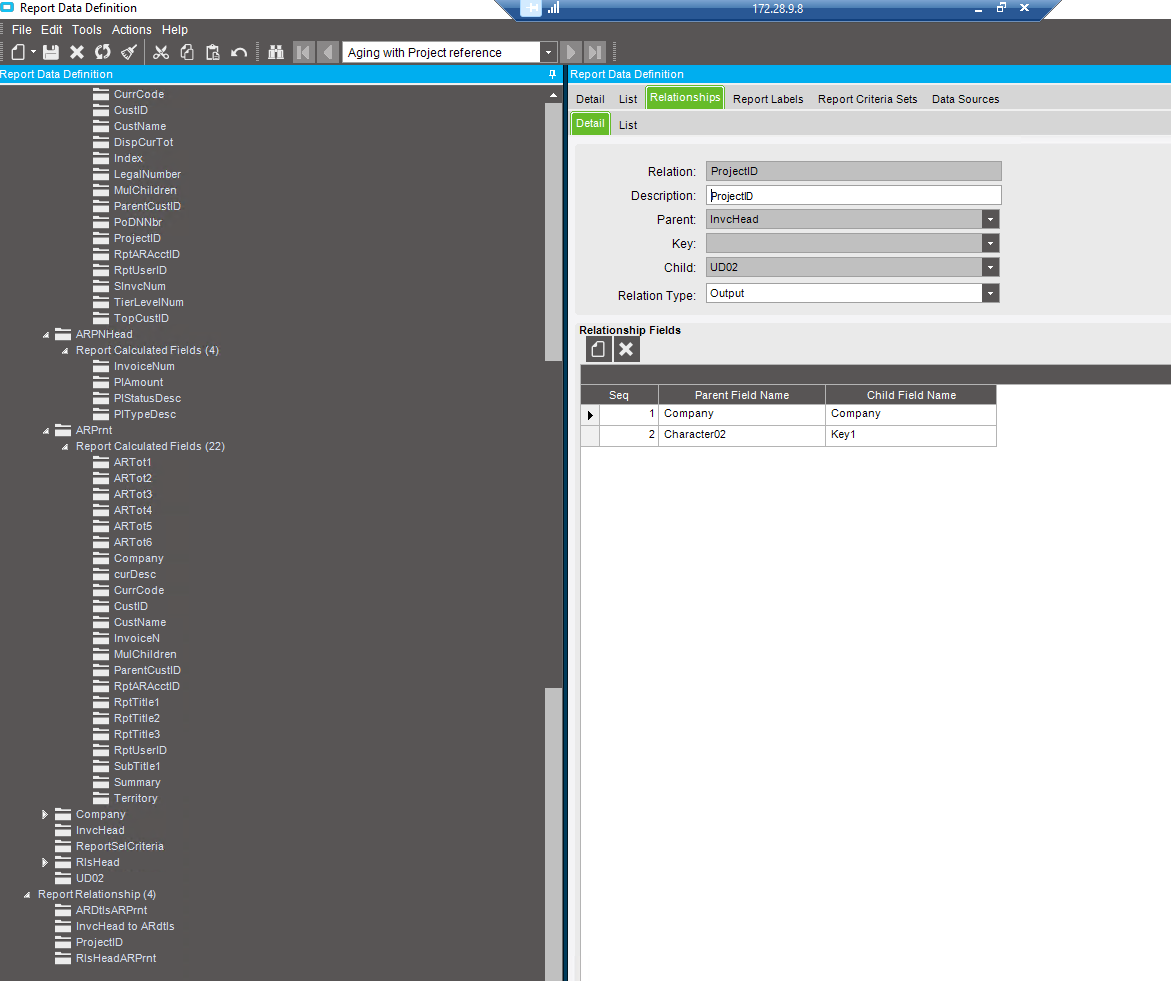Open the Actions menu
This screenshot has width=1171, height=981.
131,30
